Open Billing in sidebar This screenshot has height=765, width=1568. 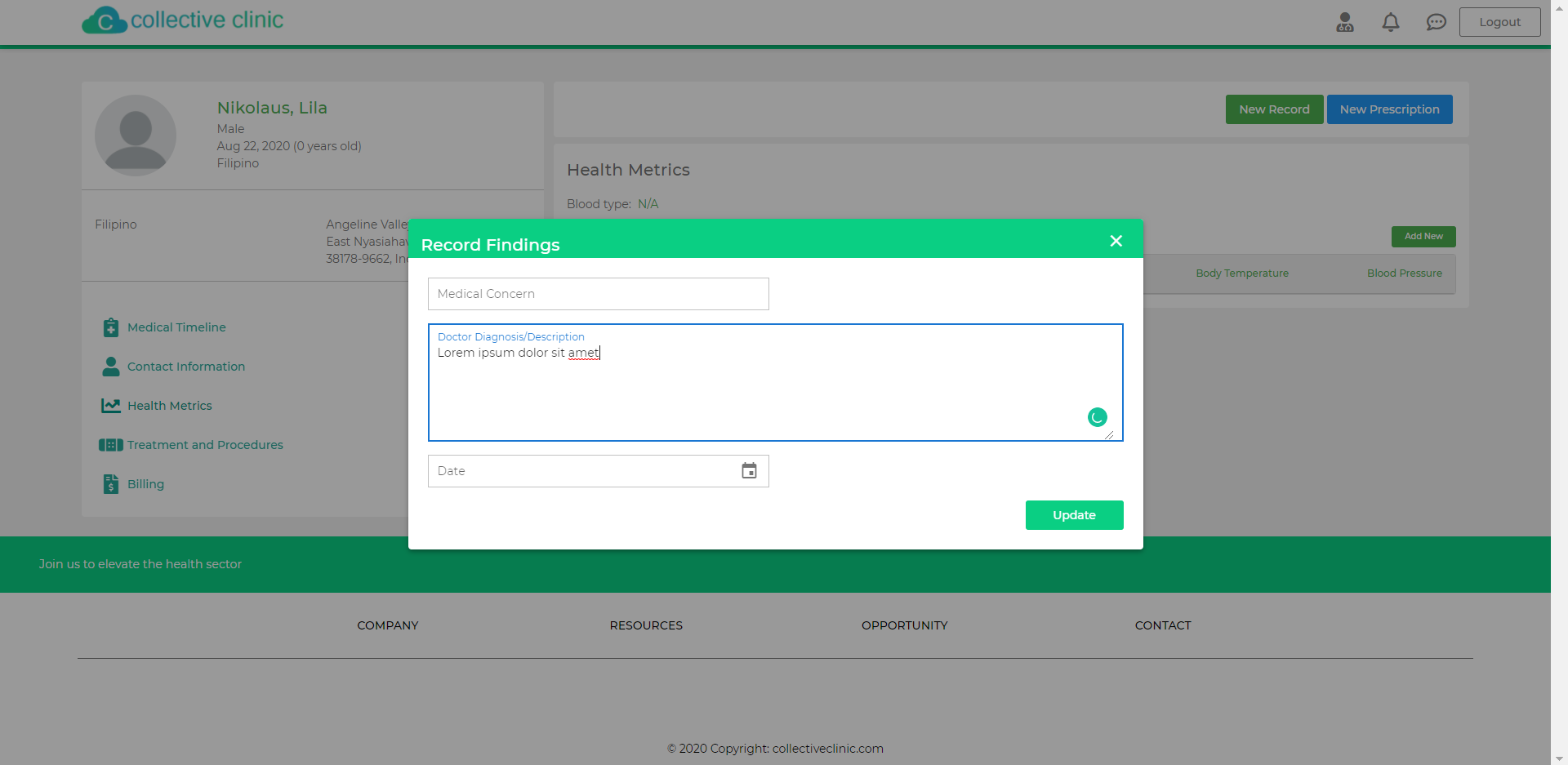[145, 484]
